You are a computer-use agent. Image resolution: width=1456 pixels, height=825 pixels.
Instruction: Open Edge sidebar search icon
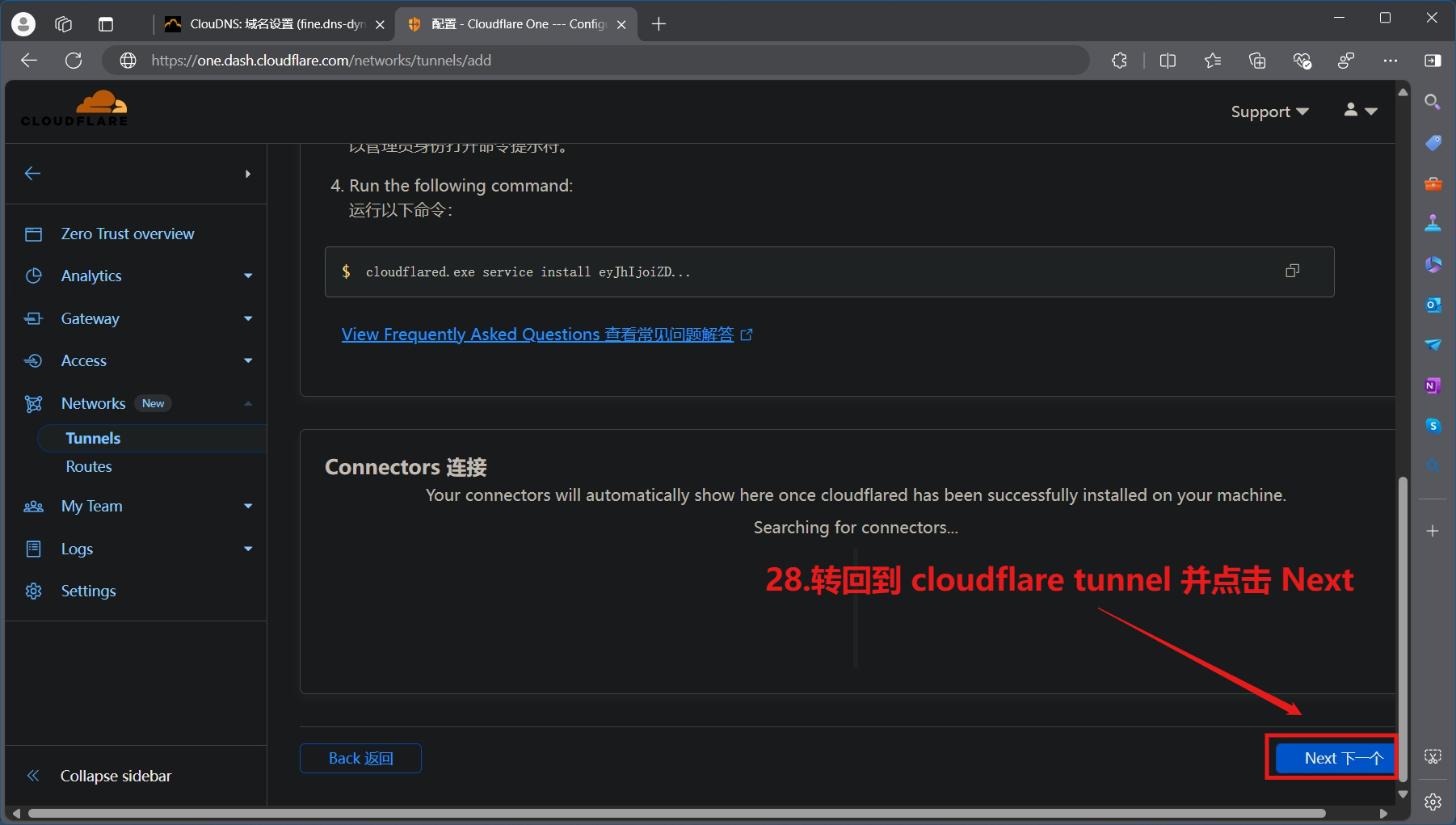coord(1433,102)
